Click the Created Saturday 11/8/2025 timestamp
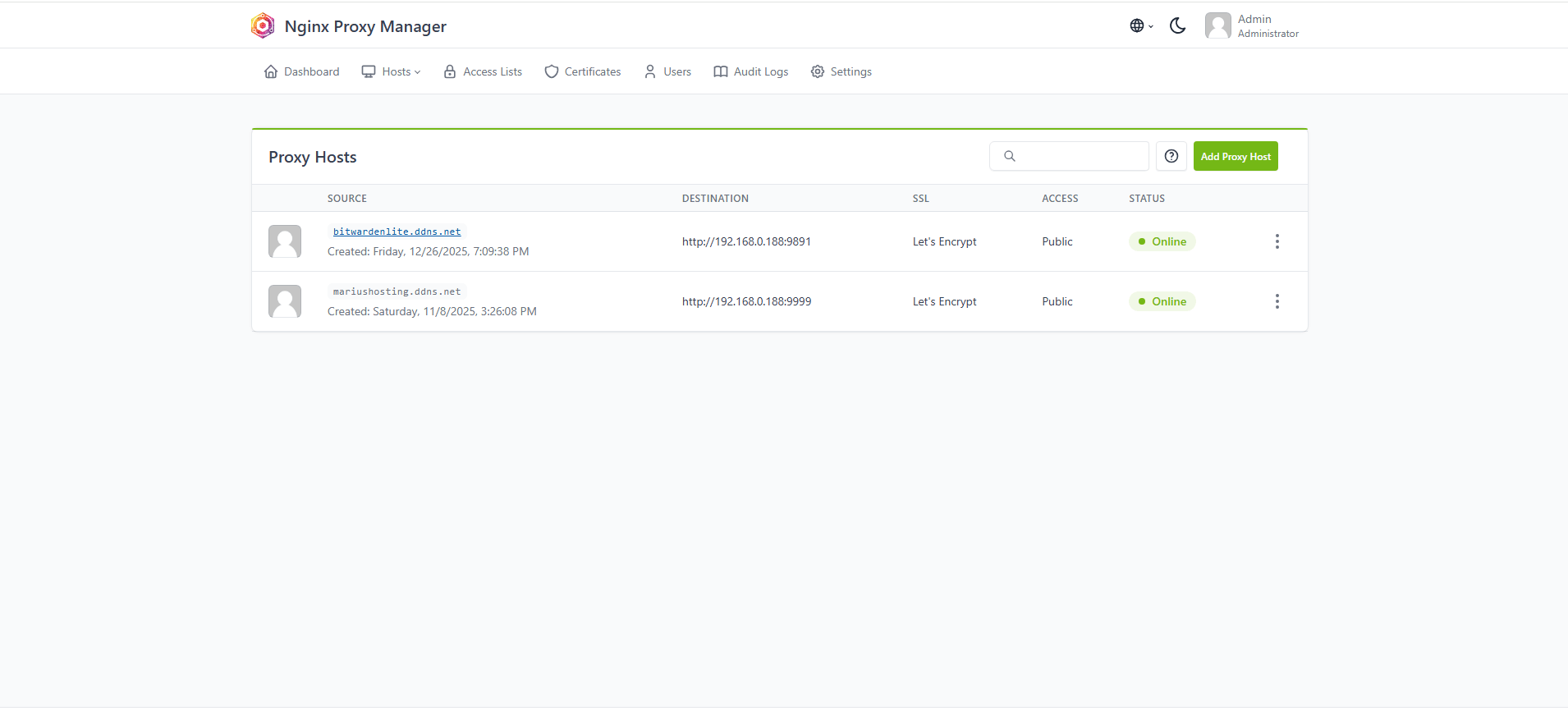The height and width of the screenshot is (711, 1568). click(x=432, y=311)
